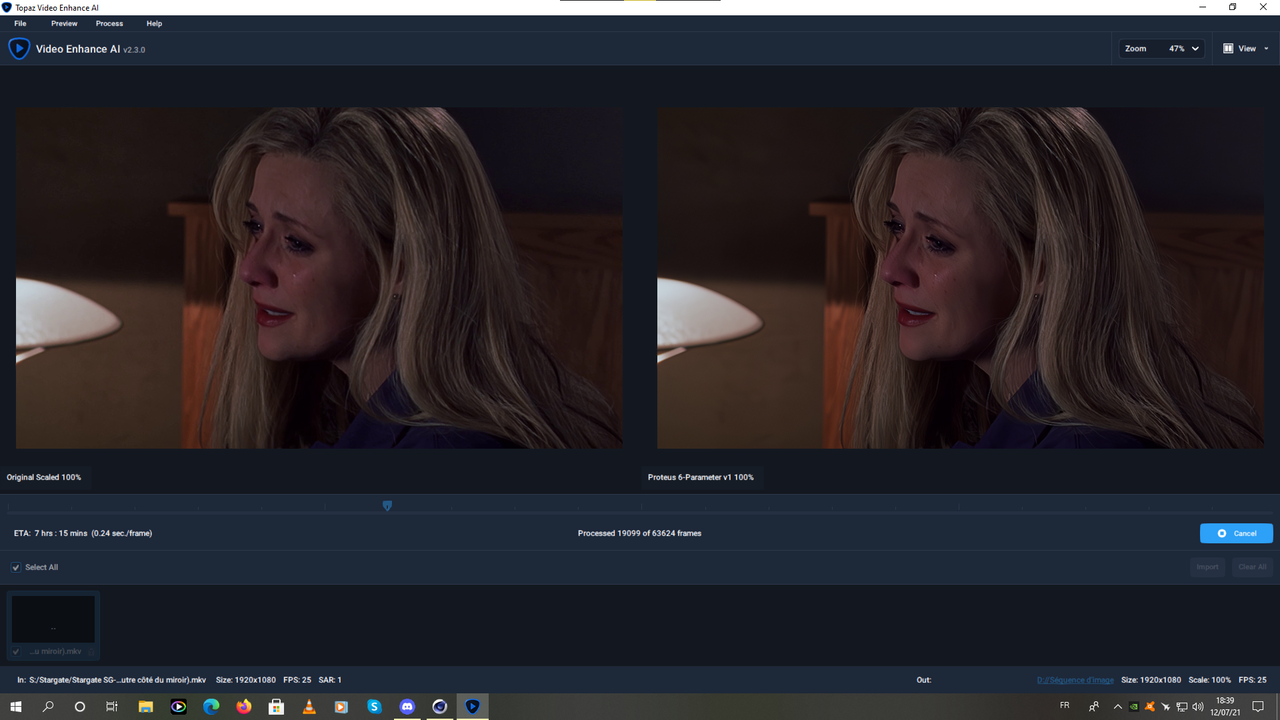Open NVIDIA tray icon
Image resolution: width=1280 pixels, height=720 pixels.
[x=1134, y=707]
